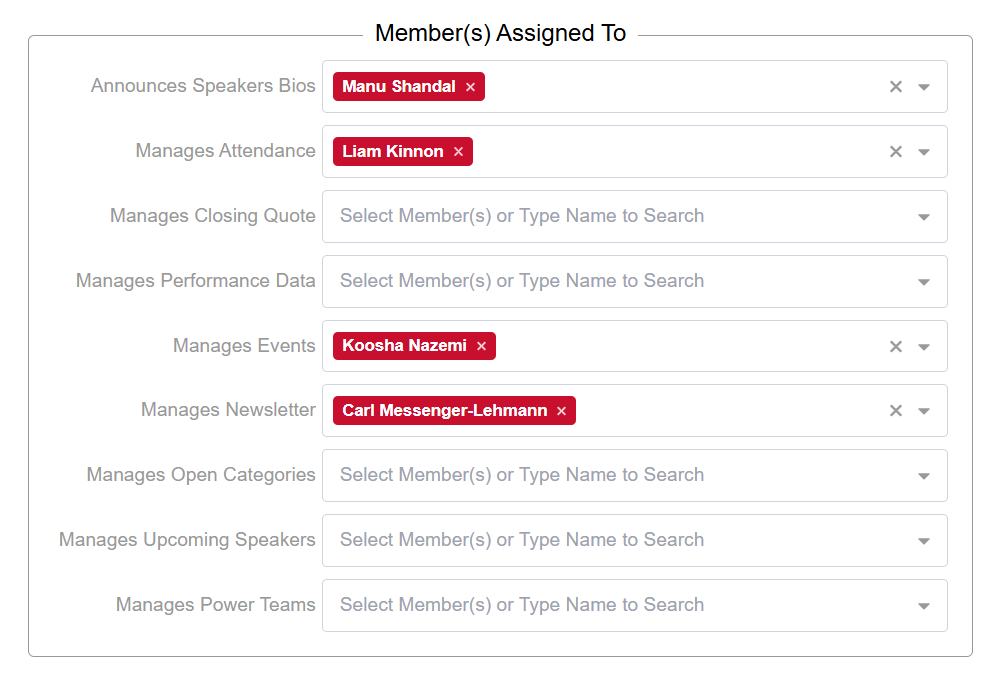Open Manages Upcoming Speakers dropdown arrow
Viewport: 1002px width, 676px height.
point(924,541)
